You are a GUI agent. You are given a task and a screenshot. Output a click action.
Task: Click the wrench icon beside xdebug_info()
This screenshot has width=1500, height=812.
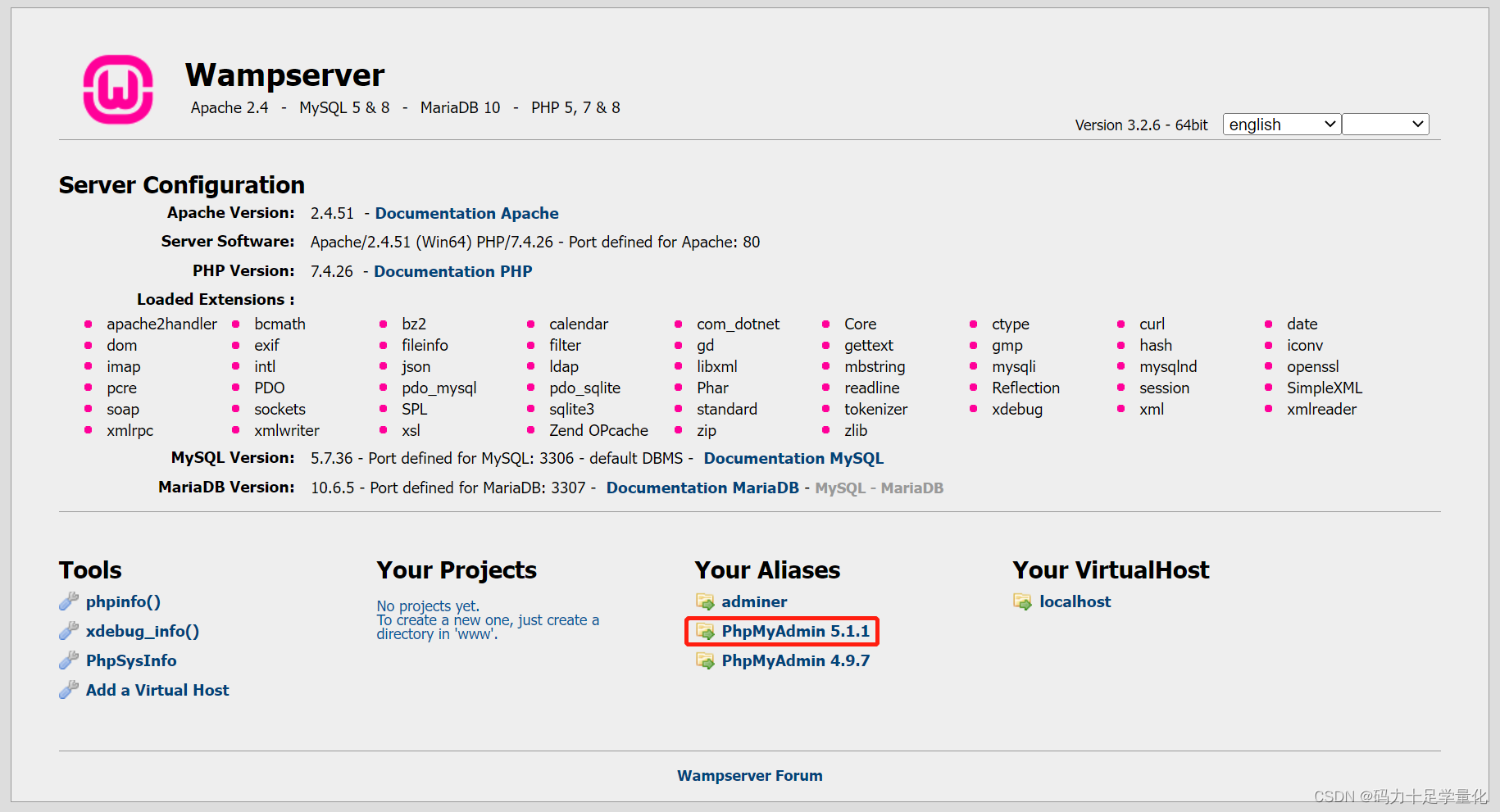tap(69, 631)
